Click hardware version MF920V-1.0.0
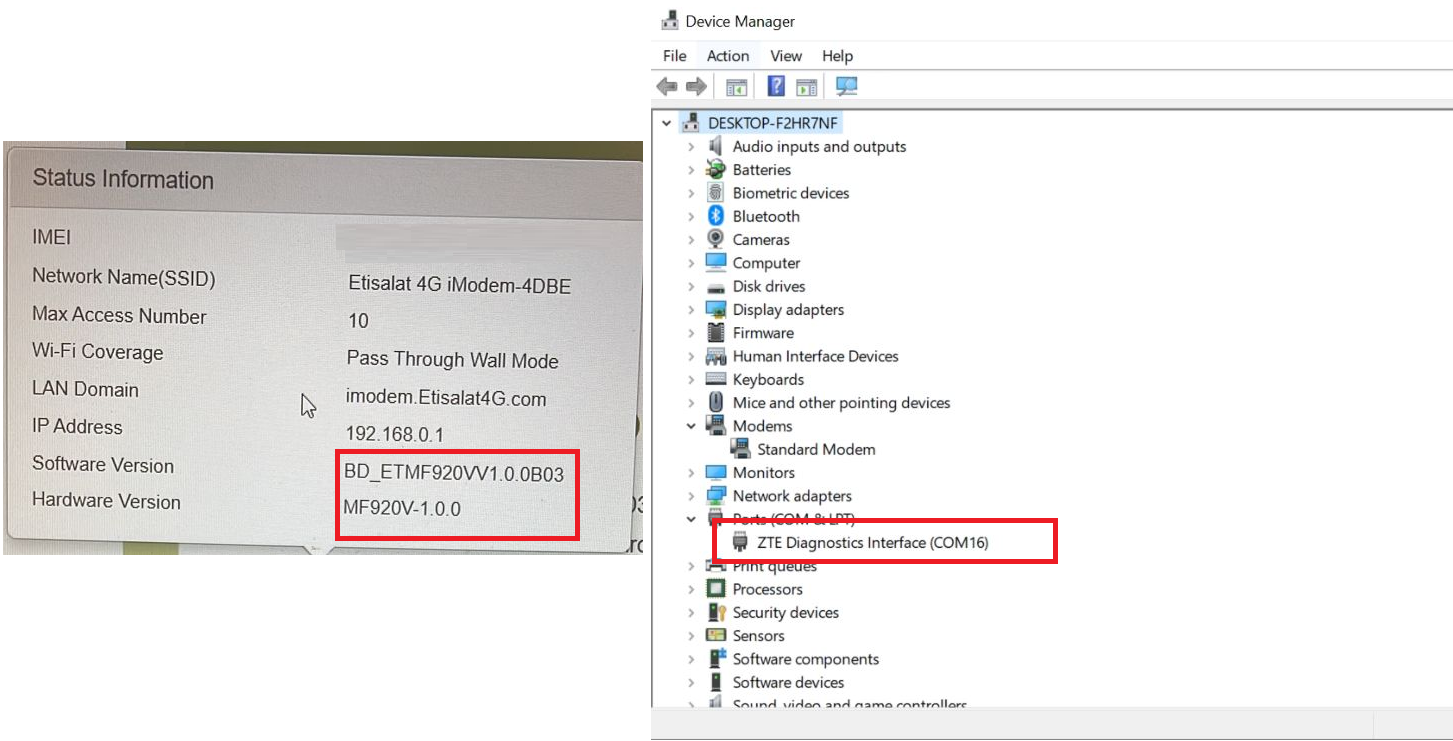This screenshot has height=741, width=1453. click(x=402, y=508)
